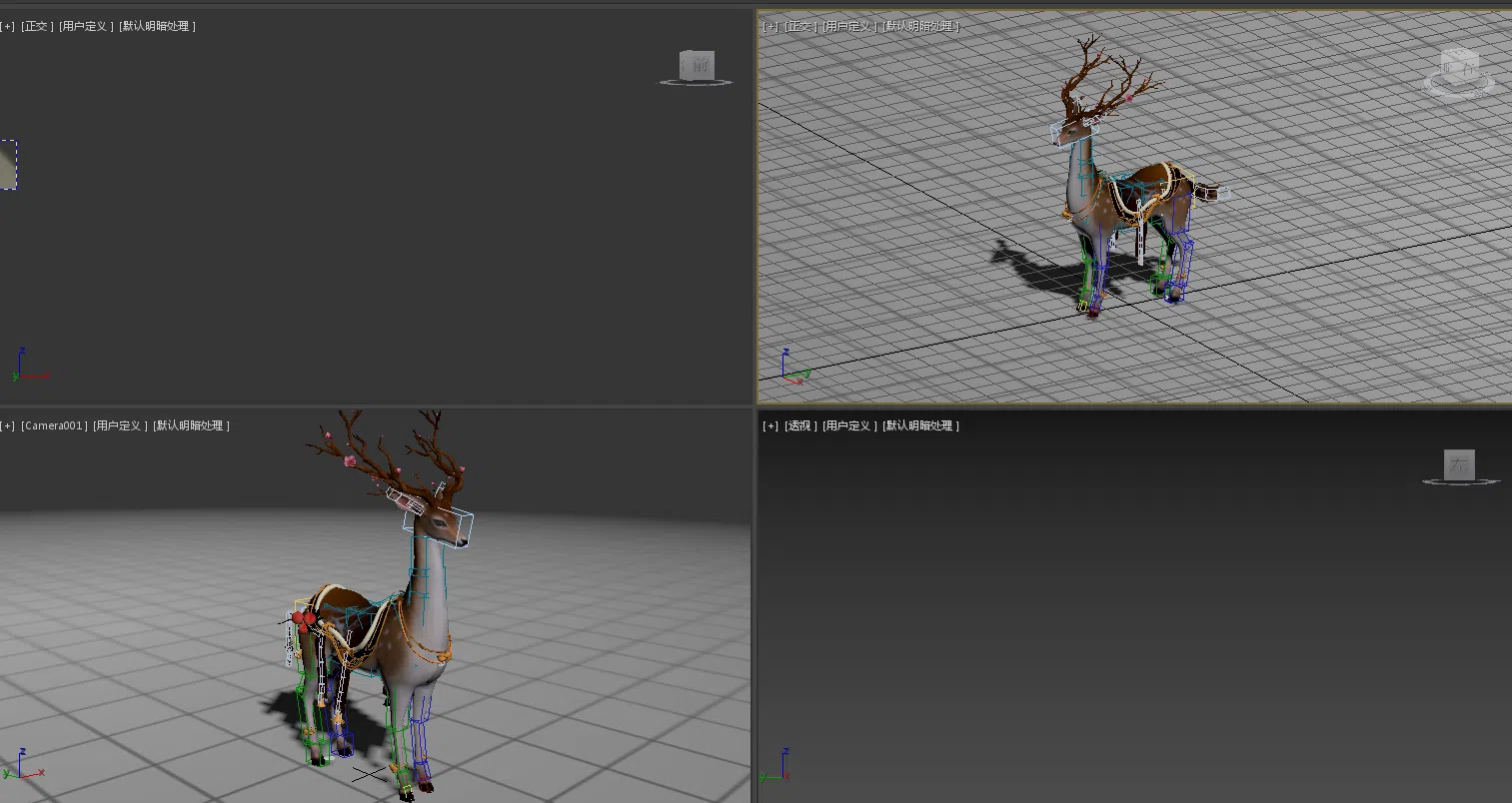Open [默认明暗处理] shading menu in perspective viewport
This screenshot has height=803, width=1512.
point(920,425)
